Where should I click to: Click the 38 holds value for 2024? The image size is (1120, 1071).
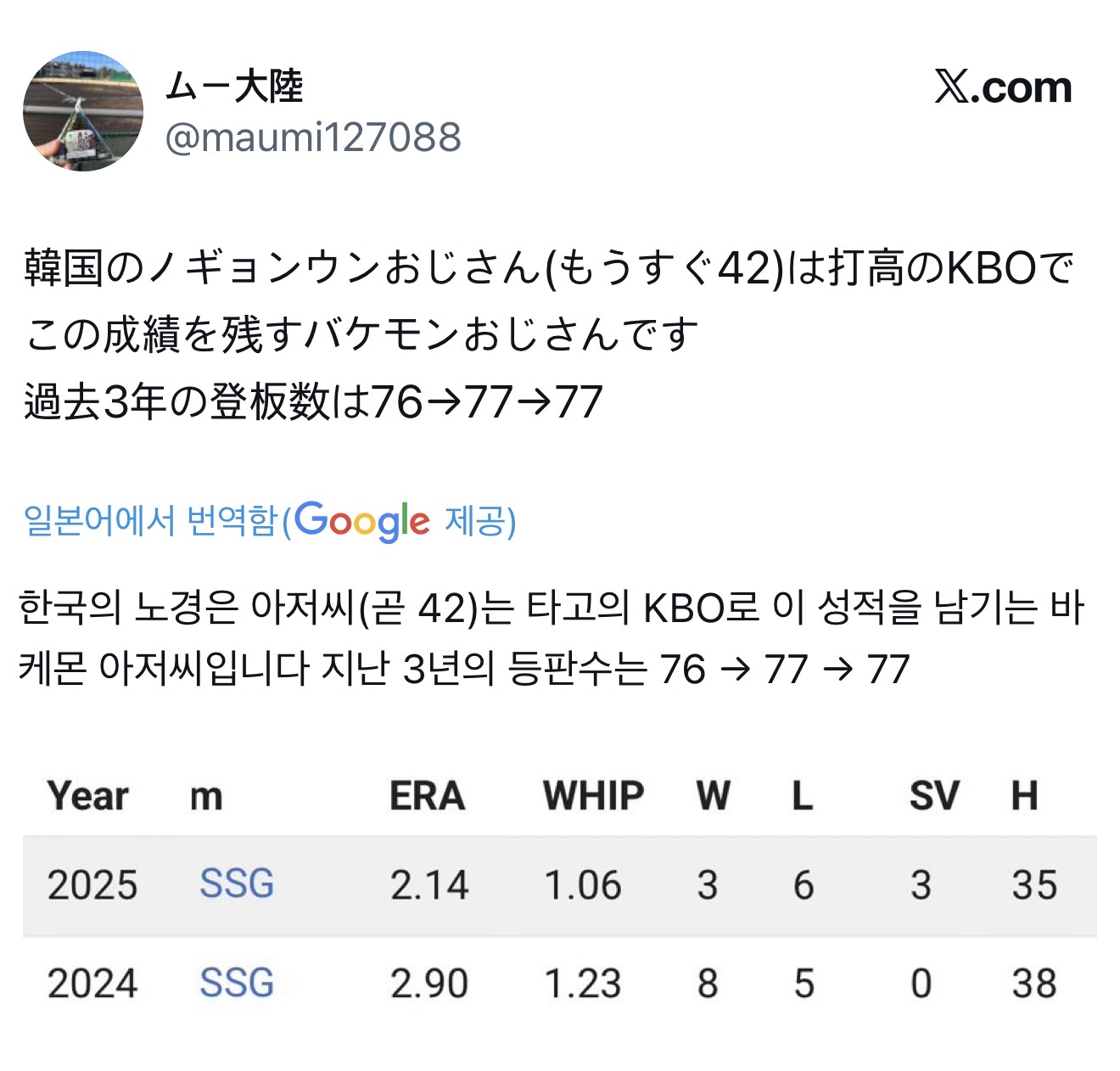tap(1034, 984)
